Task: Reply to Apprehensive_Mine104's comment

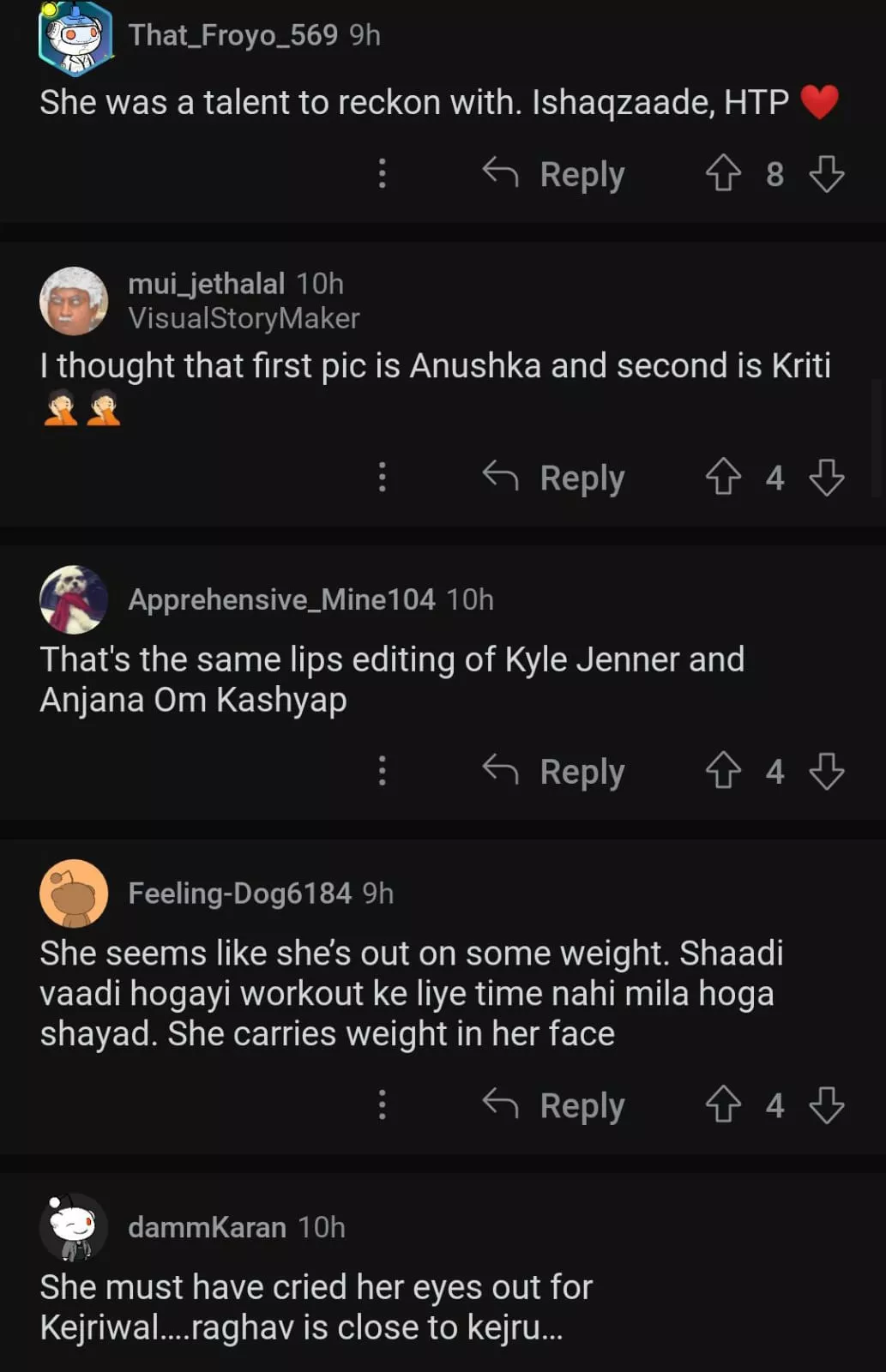Action: point(554,772)
